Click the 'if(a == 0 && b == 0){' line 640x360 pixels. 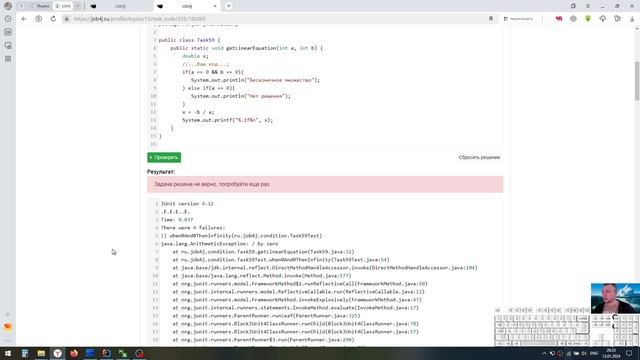[213, 72]
